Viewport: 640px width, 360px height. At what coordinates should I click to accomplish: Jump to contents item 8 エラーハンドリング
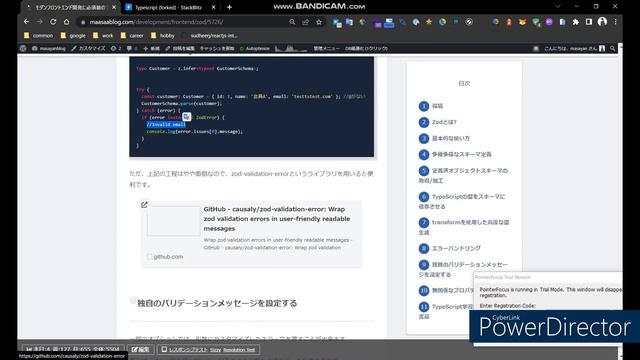[x=450, y=248]
